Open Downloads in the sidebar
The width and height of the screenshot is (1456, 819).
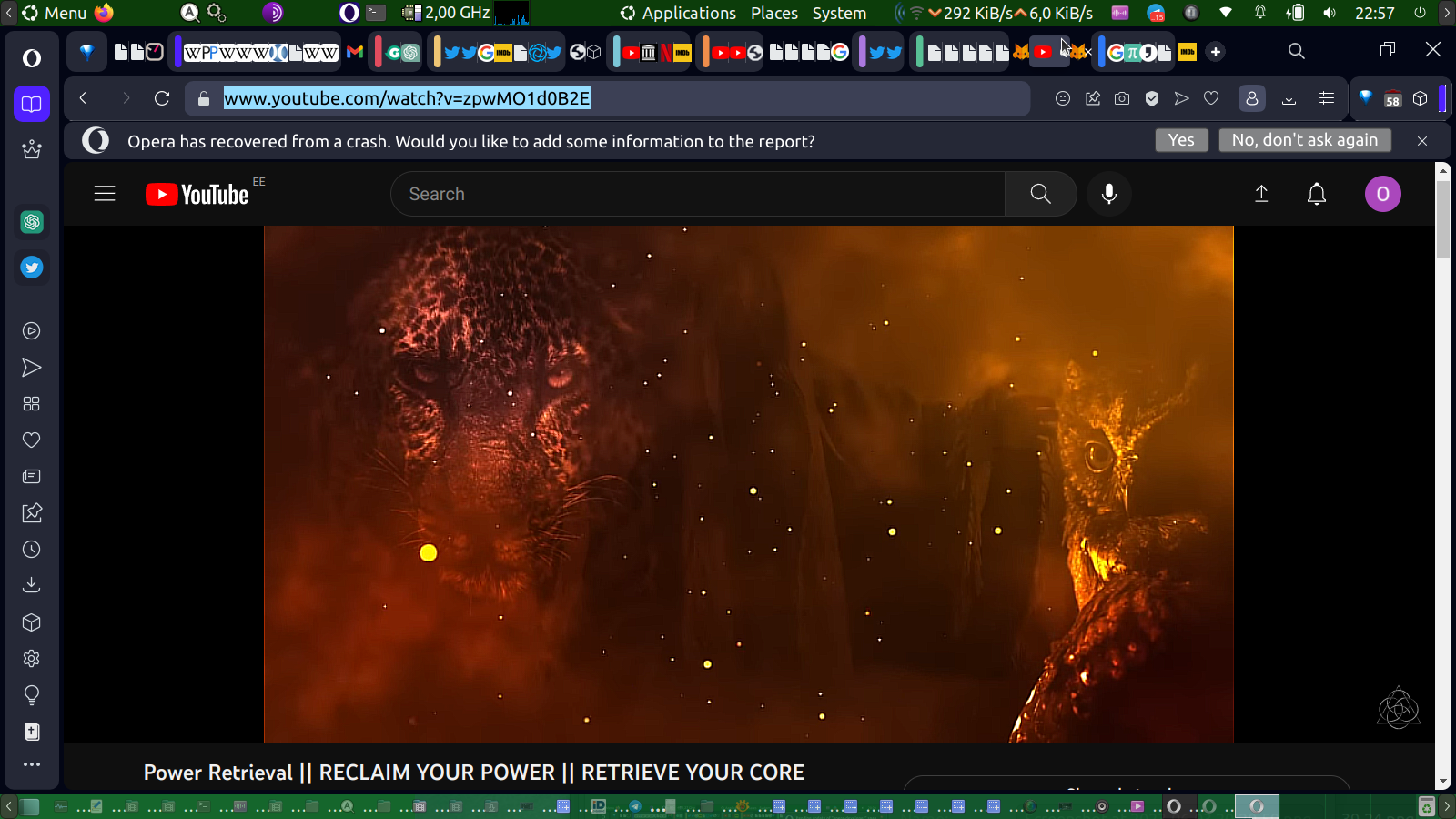(x=32, y=585)
